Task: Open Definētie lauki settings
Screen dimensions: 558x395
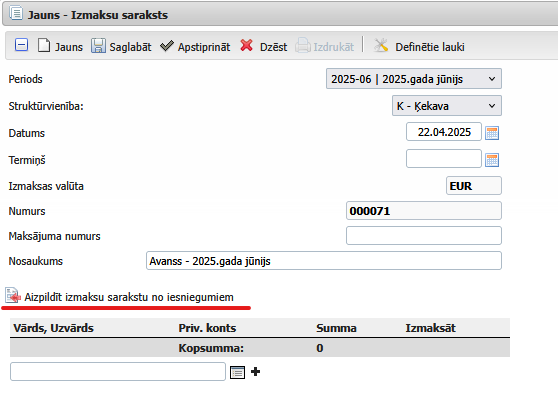Action: click(430, 47)
